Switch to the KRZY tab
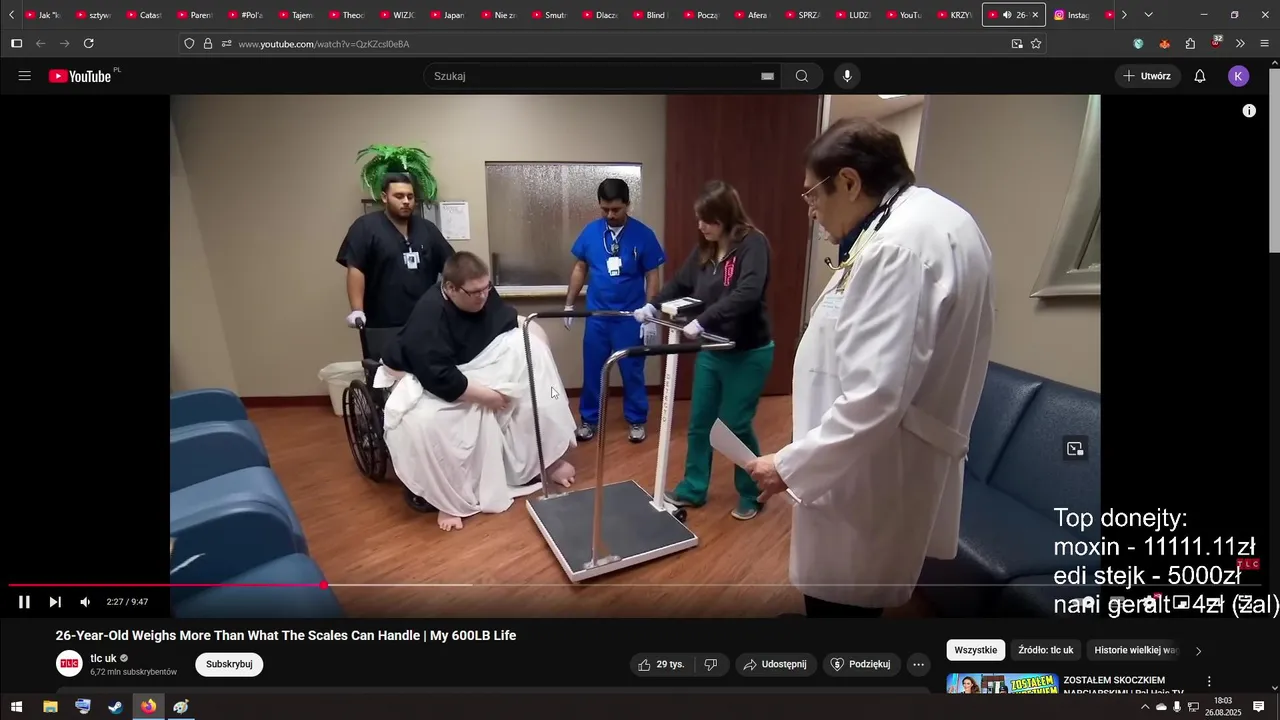 [955, 15]
